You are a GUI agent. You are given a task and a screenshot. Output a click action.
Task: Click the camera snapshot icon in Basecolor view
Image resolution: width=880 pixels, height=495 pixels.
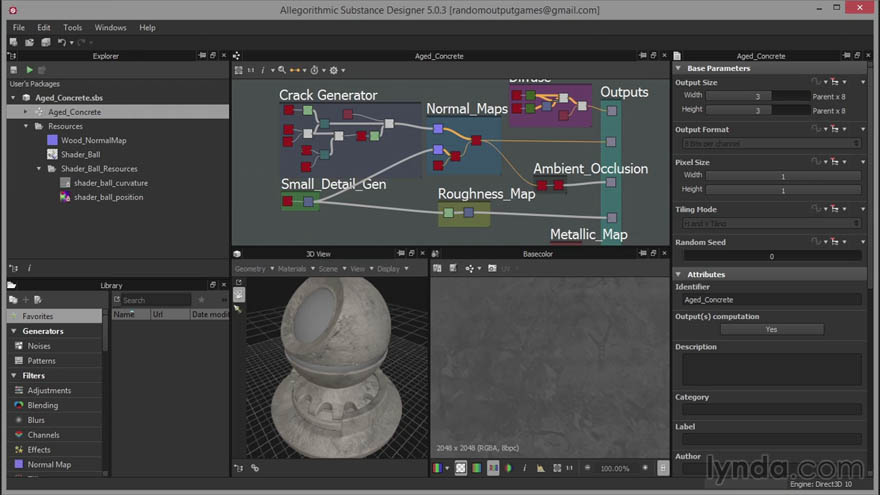coord(492,268)
